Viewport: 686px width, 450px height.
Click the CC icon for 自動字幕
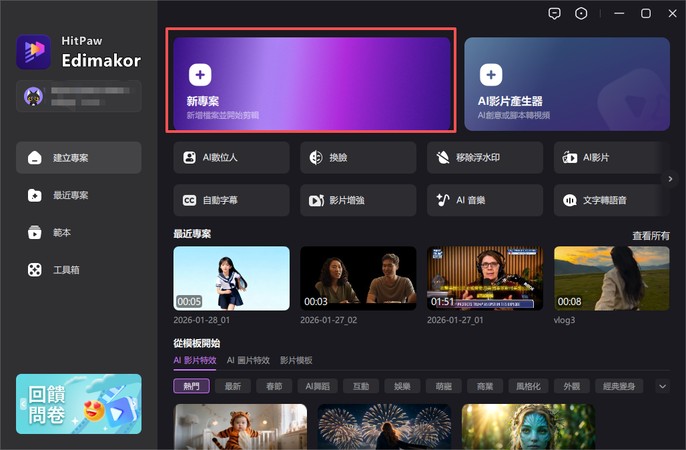189,200
